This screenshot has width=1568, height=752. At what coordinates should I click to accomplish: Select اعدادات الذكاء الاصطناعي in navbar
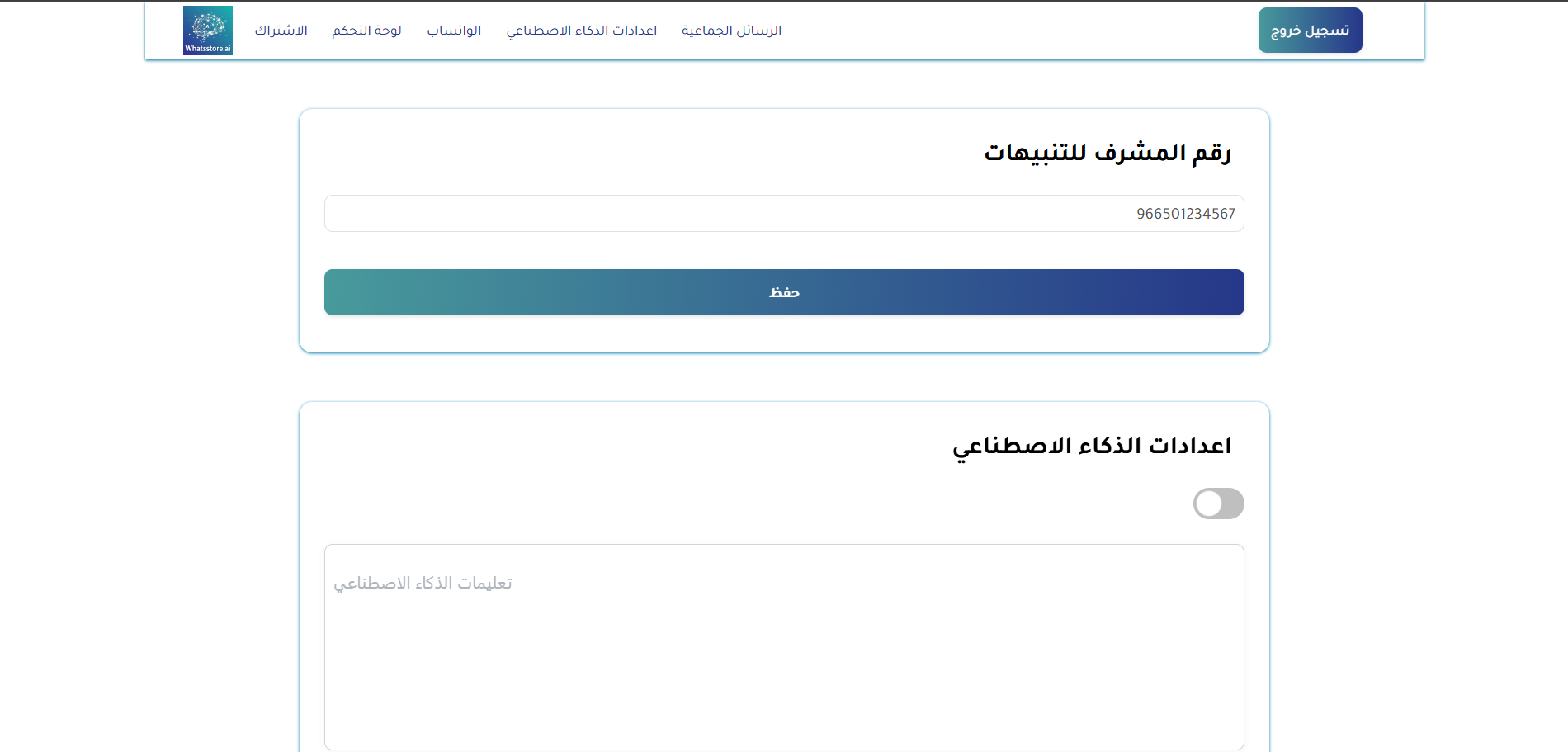[x=581, y=31]
